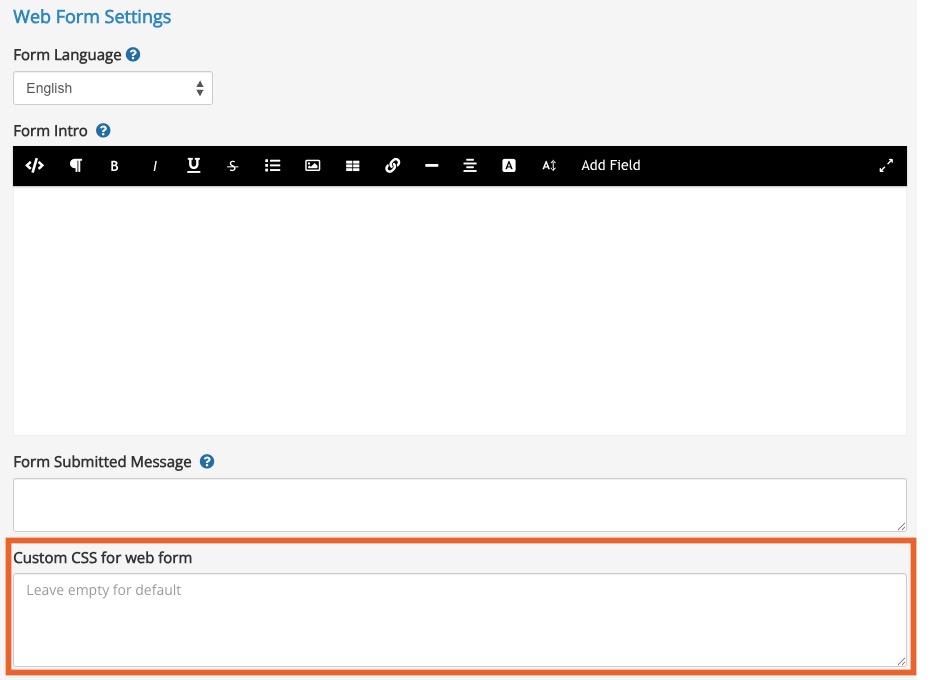This screenshot has height=680, width=937.
Task: Open the Add Field menu
Action: (611, 166)
